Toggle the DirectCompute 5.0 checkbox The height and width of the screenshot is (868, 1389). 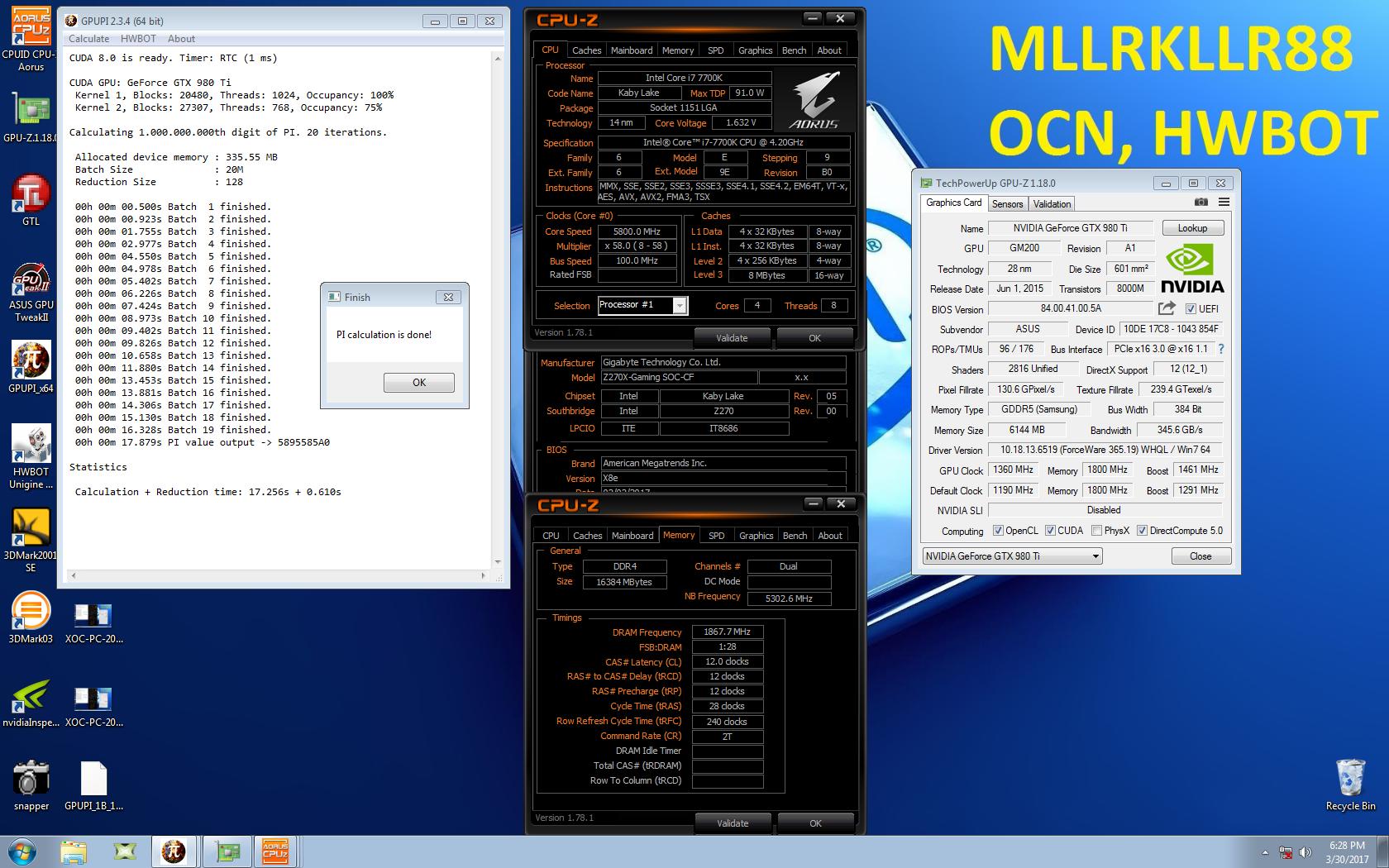(1142, 531)
